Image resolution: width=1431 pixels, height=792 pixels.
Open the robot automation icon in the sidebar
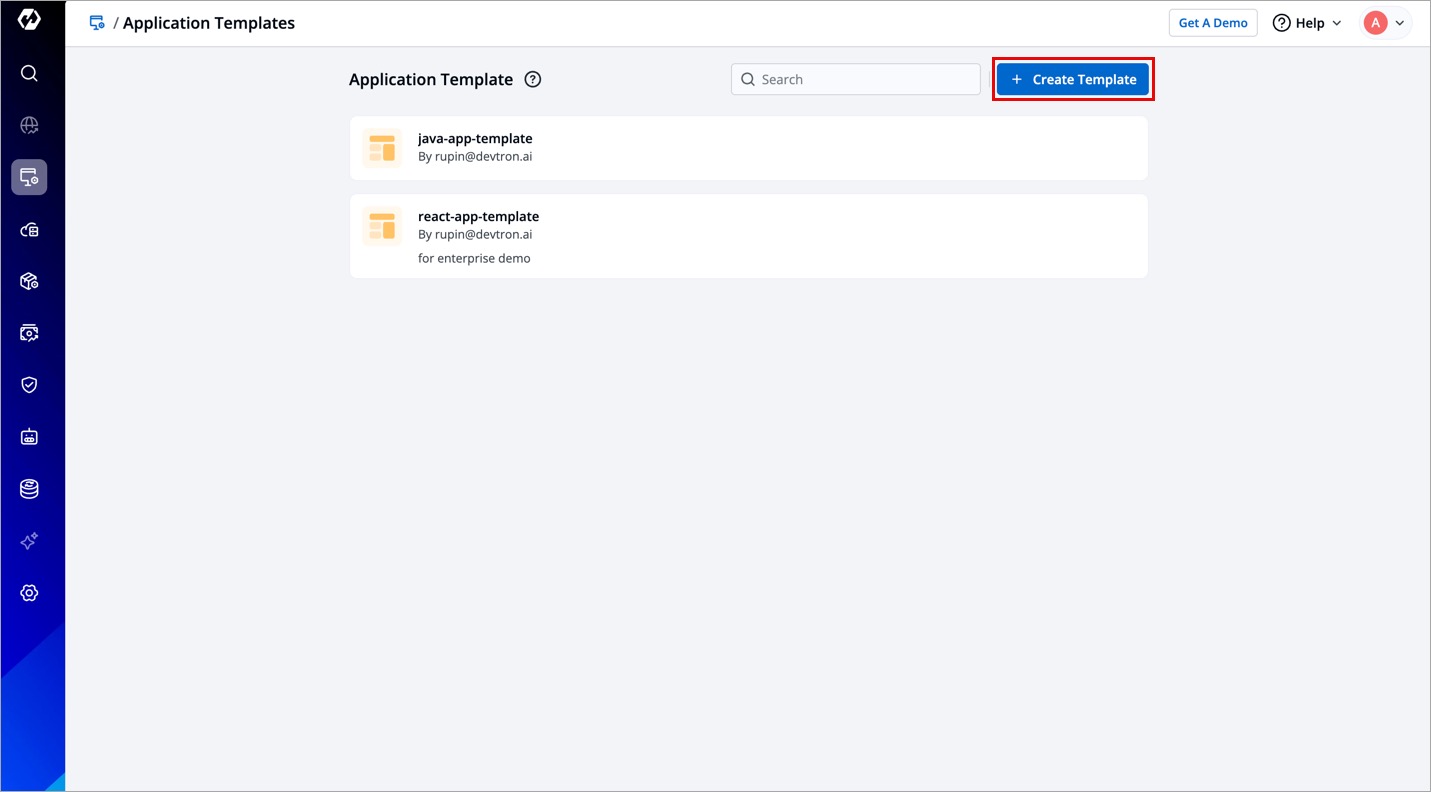click(29, 437)
